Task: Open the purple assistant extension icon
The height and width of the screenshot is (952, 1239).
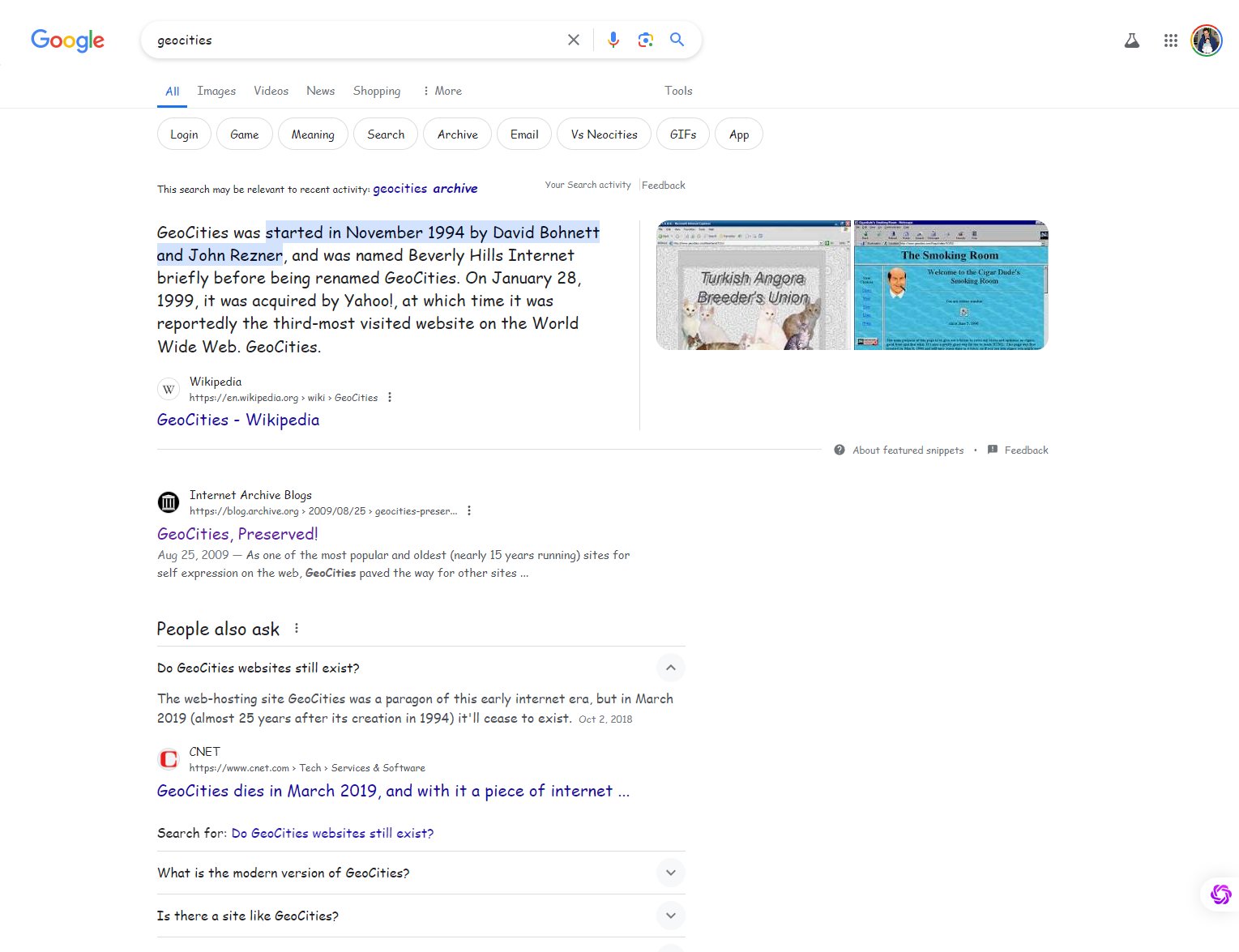Action: click(1220, 894)
